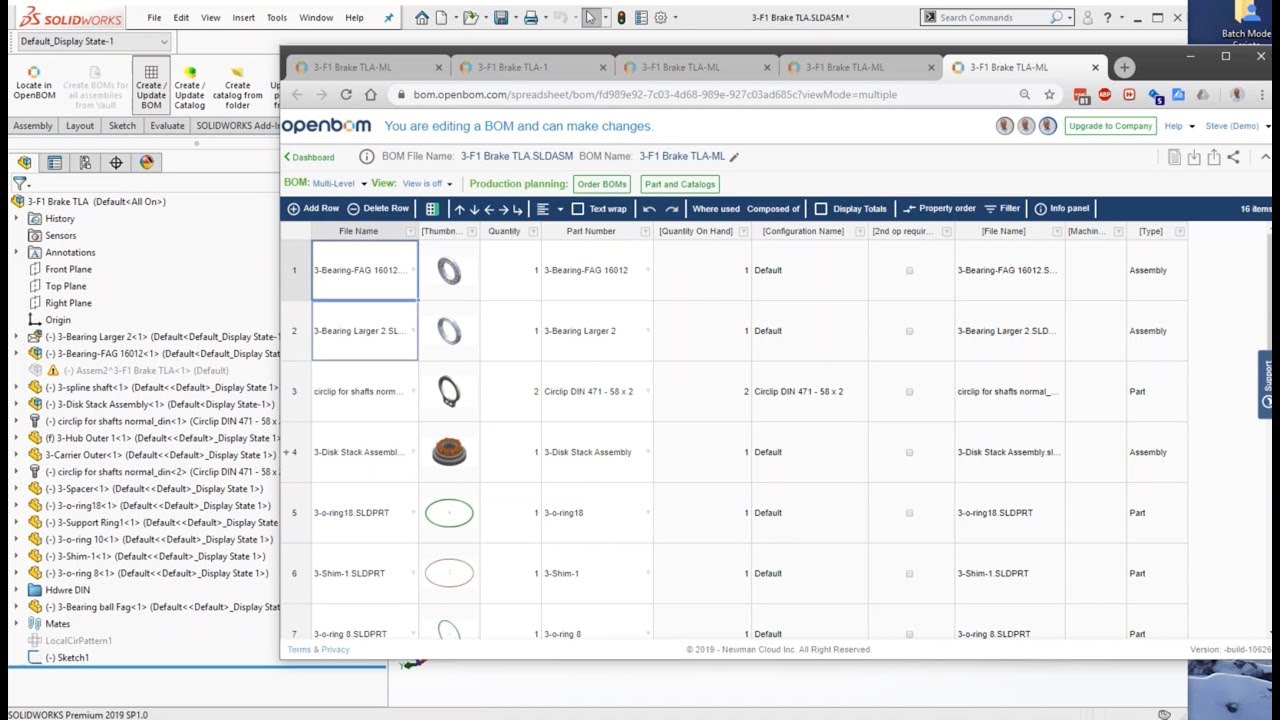
Task: Open SolidWorks Tools menu
Action: [x=277, y=18]
